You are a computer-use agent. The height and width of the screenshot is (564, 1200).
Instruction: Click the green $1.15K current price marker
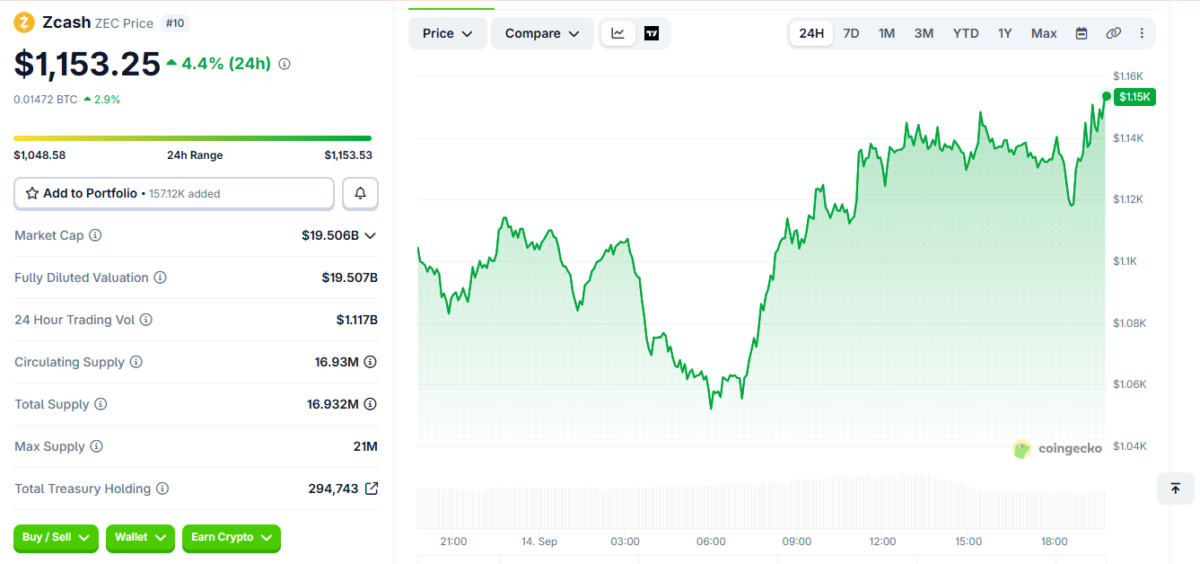pyautogui.click(x=1136, y=97)
